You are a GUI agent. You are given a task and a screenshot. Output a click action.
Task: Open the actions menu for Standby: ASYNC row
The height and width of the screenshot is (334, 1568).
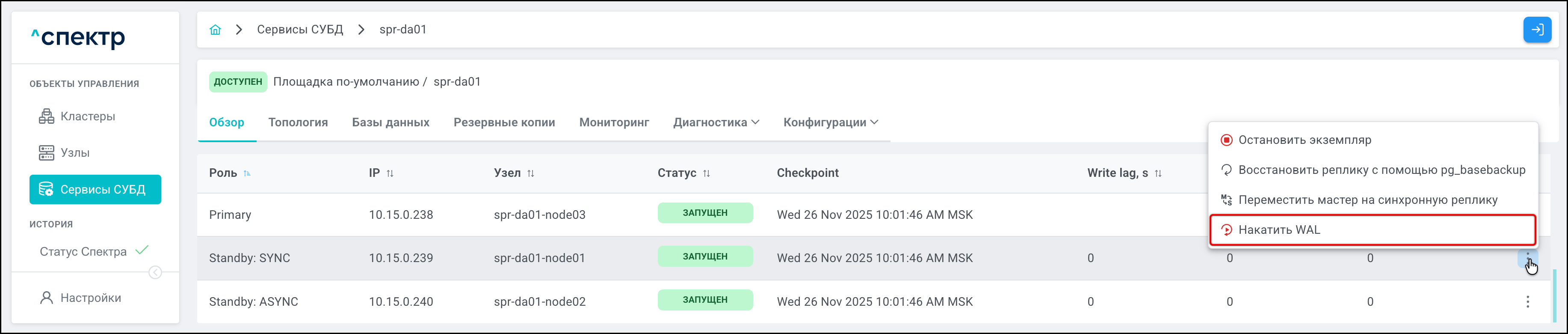tap(1527, 302)
